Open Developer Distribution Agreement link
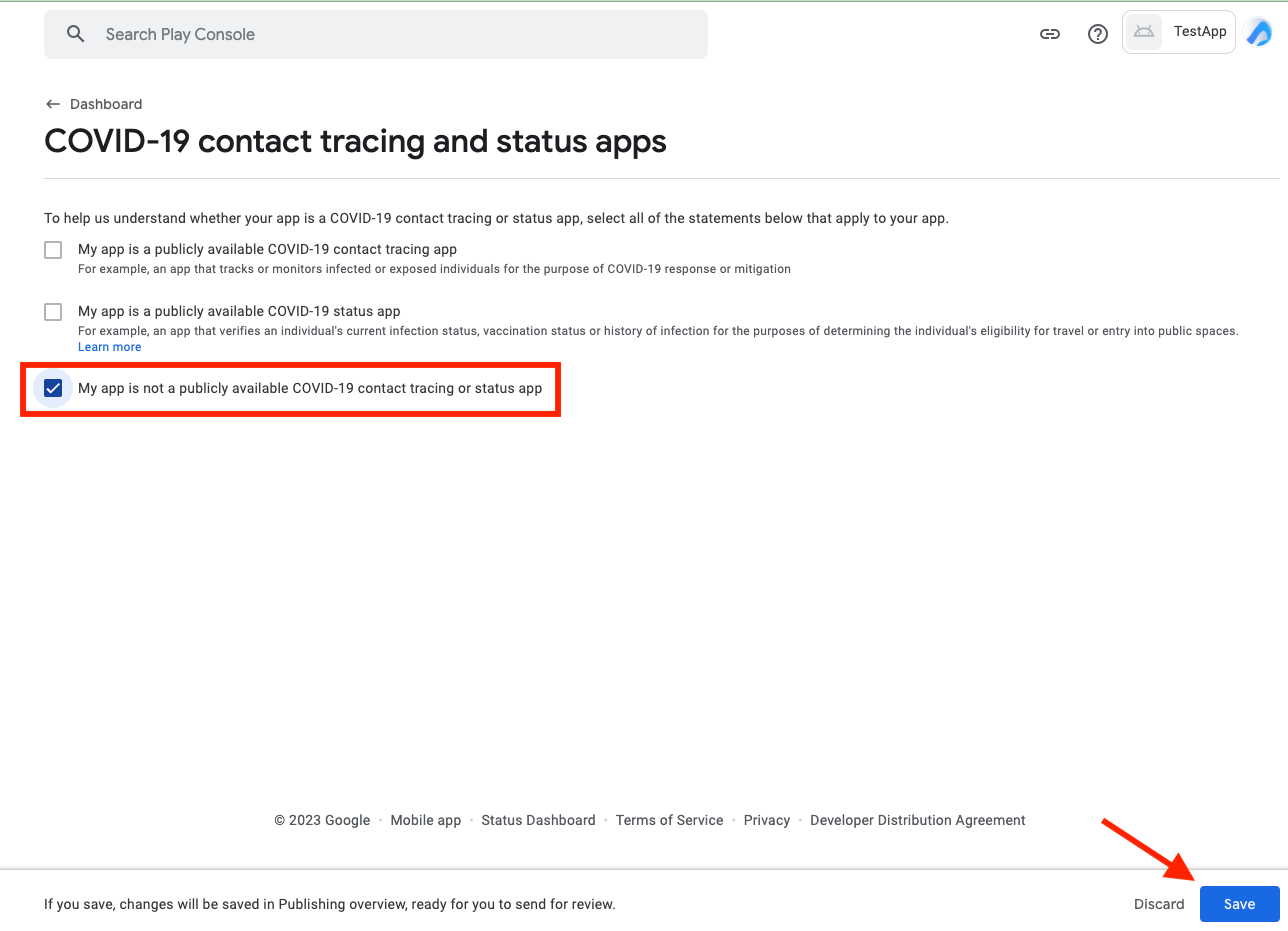Screen dimensions: 1288x931 coord(918,820)
